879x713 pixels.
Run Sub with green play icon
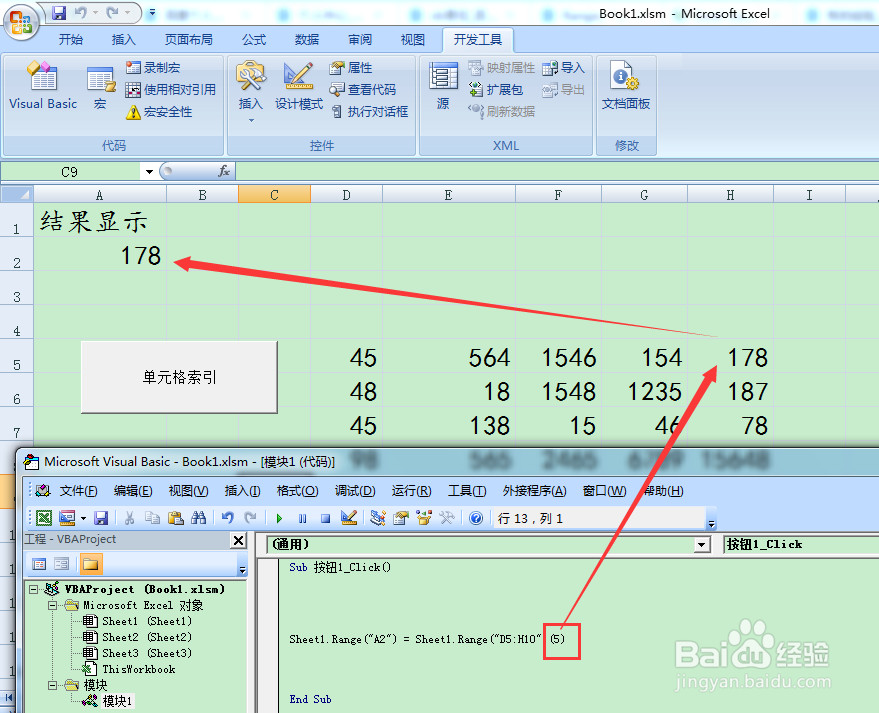tap(279, 518)
